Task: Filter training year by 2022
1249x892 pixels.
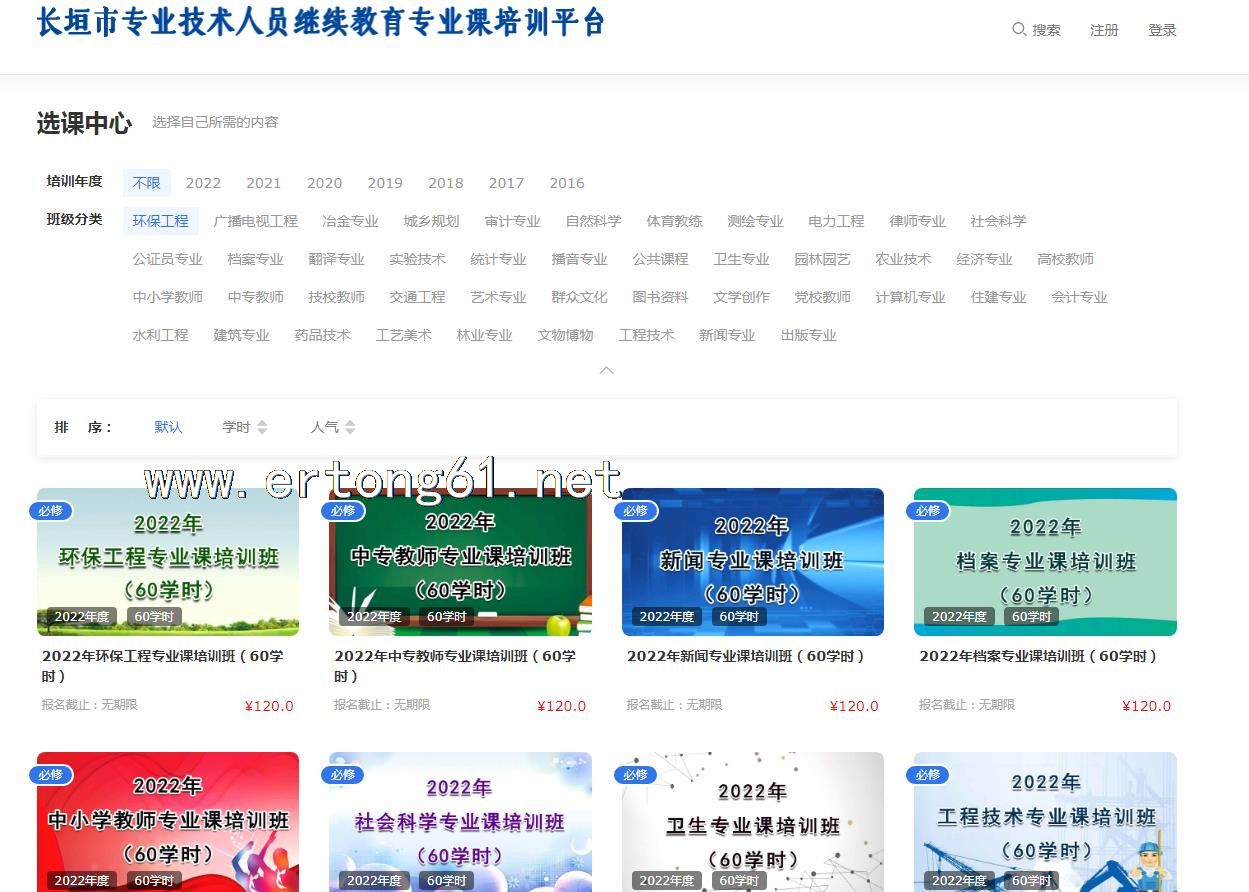Action: pyautogui.click(x=203, y=183)
